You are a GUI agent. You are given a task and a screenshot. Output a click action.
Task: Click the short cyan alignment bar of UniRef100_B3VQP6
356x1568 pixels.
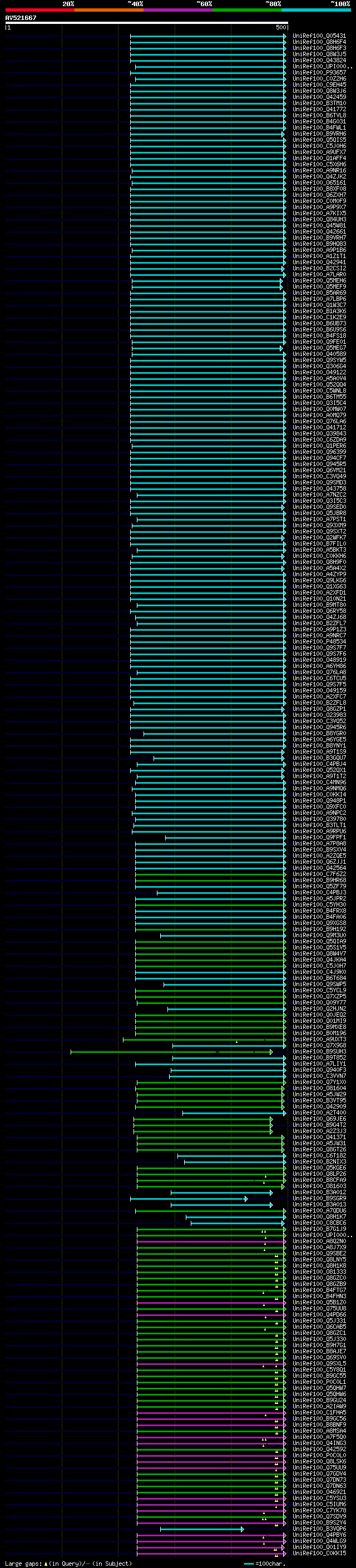tap(201, 1529)
